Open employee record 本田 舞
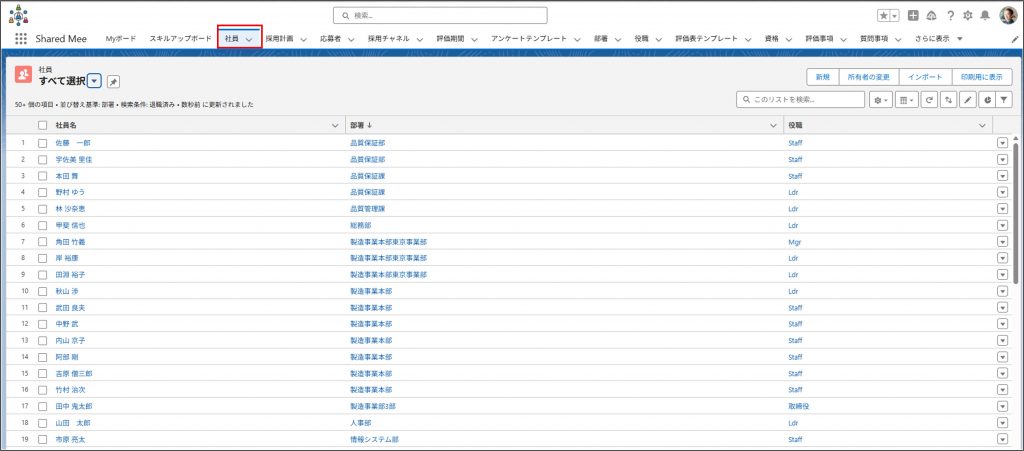The image size is (1024, 451). [68, 176]
